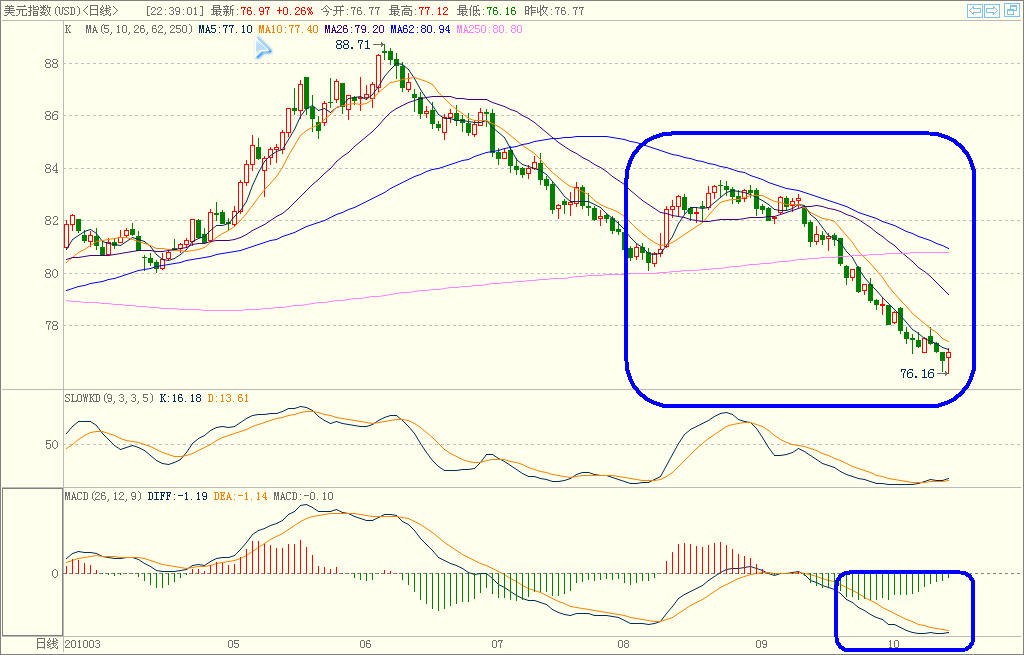The width and height of the screenshot is (1024, 655).
Task: Click the 最新:76.97 latest price value
Action: (x=240, y=11)
